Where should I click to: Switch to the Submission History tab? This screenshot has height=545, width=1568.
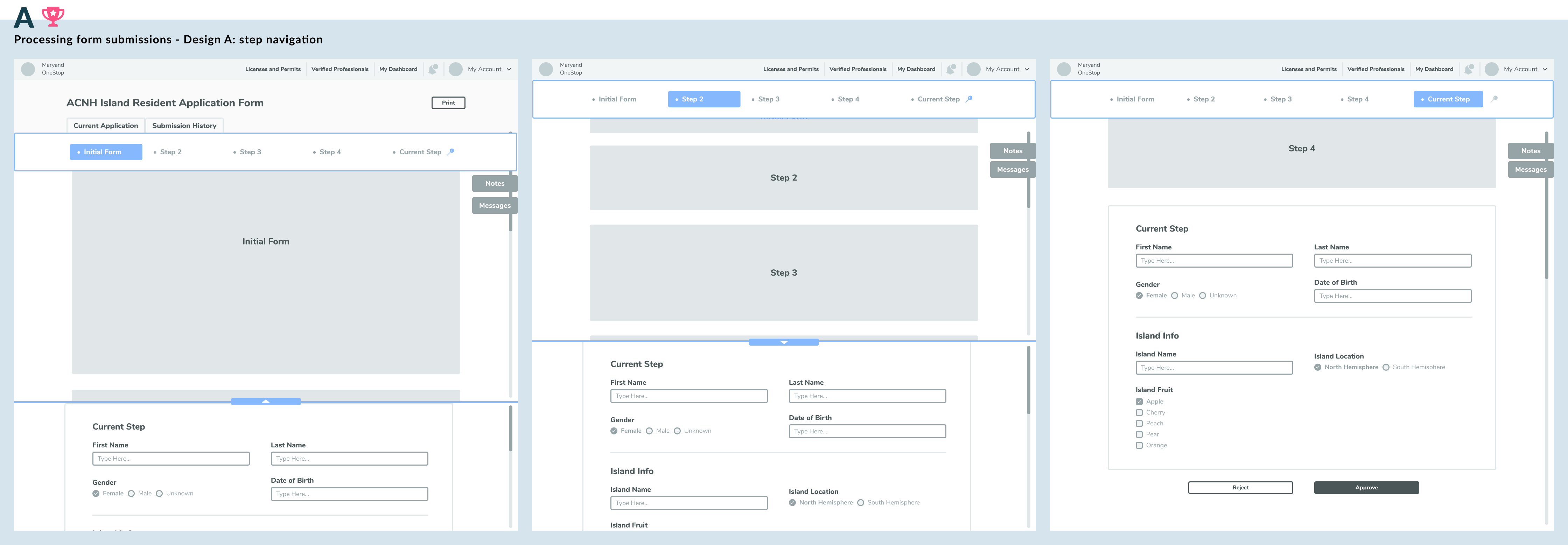184,126
